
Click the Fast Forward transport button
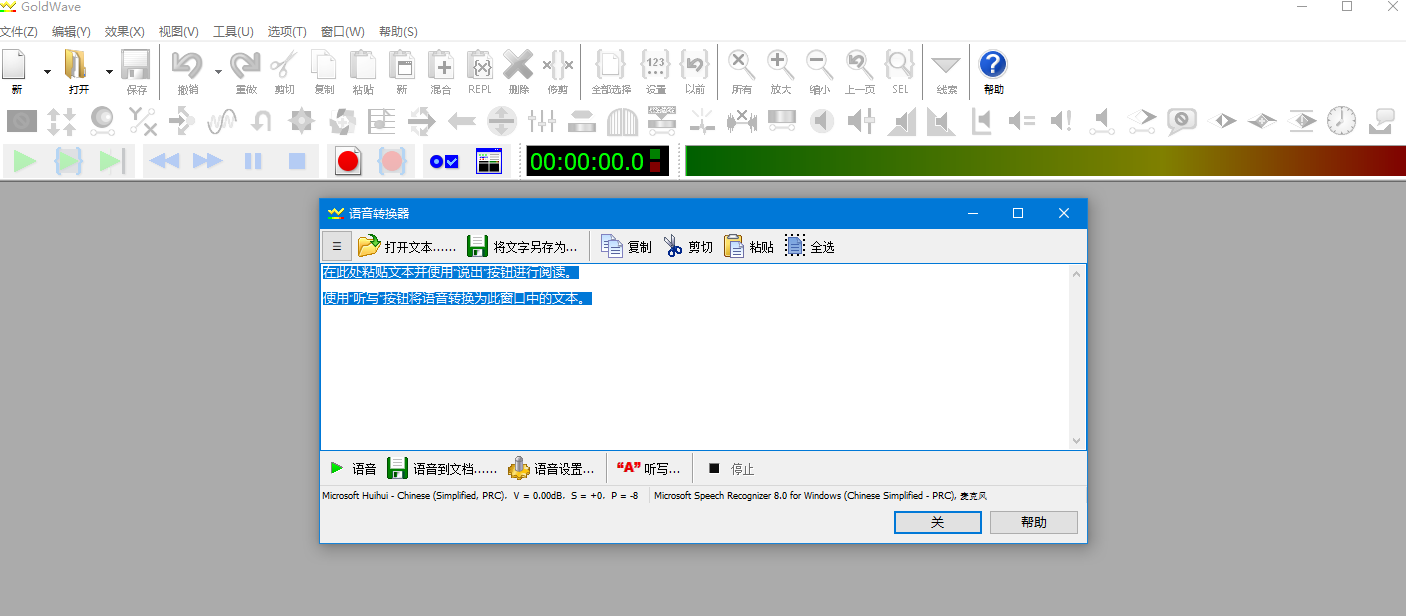208,161
